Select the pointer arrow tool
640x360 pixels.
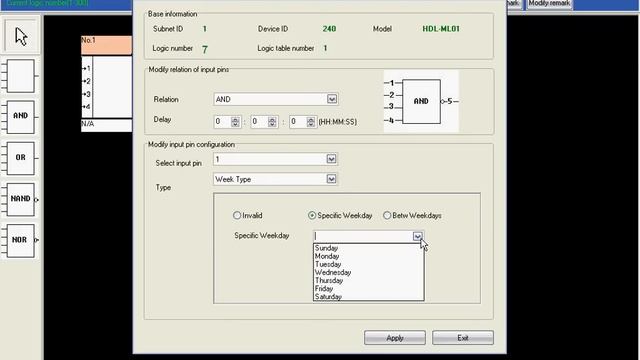(x=22, y=36)
